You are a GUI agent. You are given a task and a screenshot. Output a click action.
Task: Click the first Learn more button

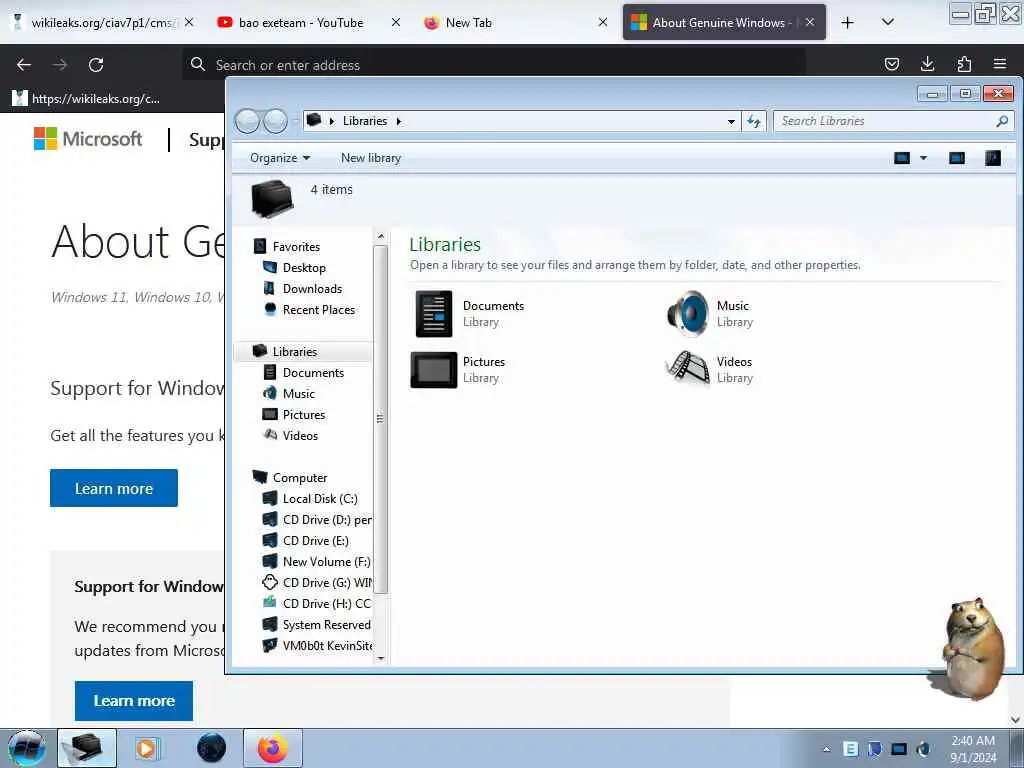click(114, 488)
